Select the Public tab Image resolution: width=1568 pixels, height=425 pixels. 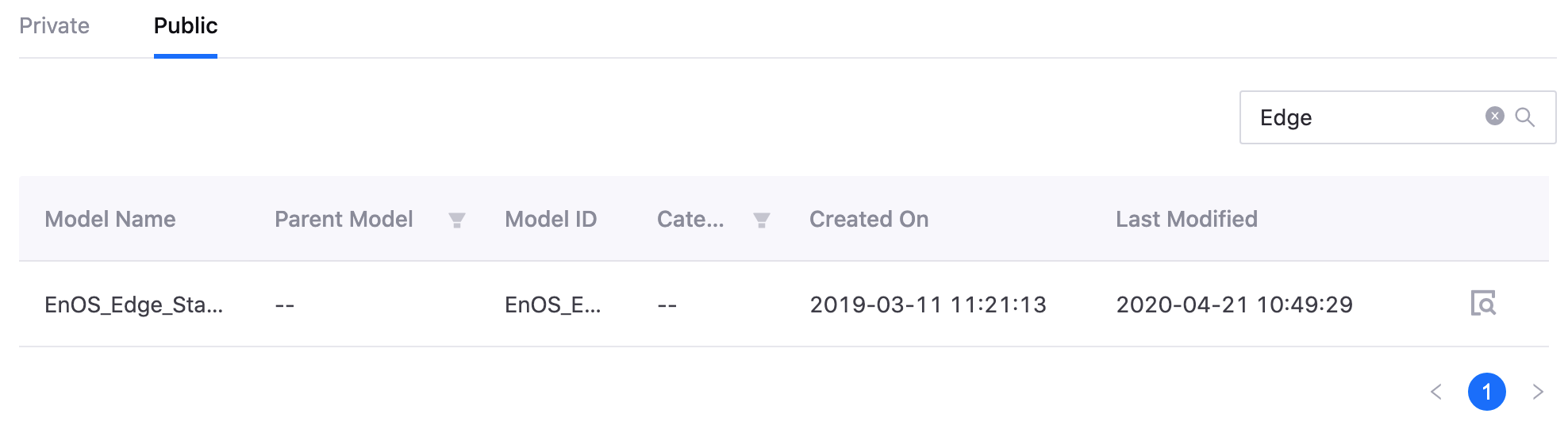pyautogui.click(x=186, y=26)
